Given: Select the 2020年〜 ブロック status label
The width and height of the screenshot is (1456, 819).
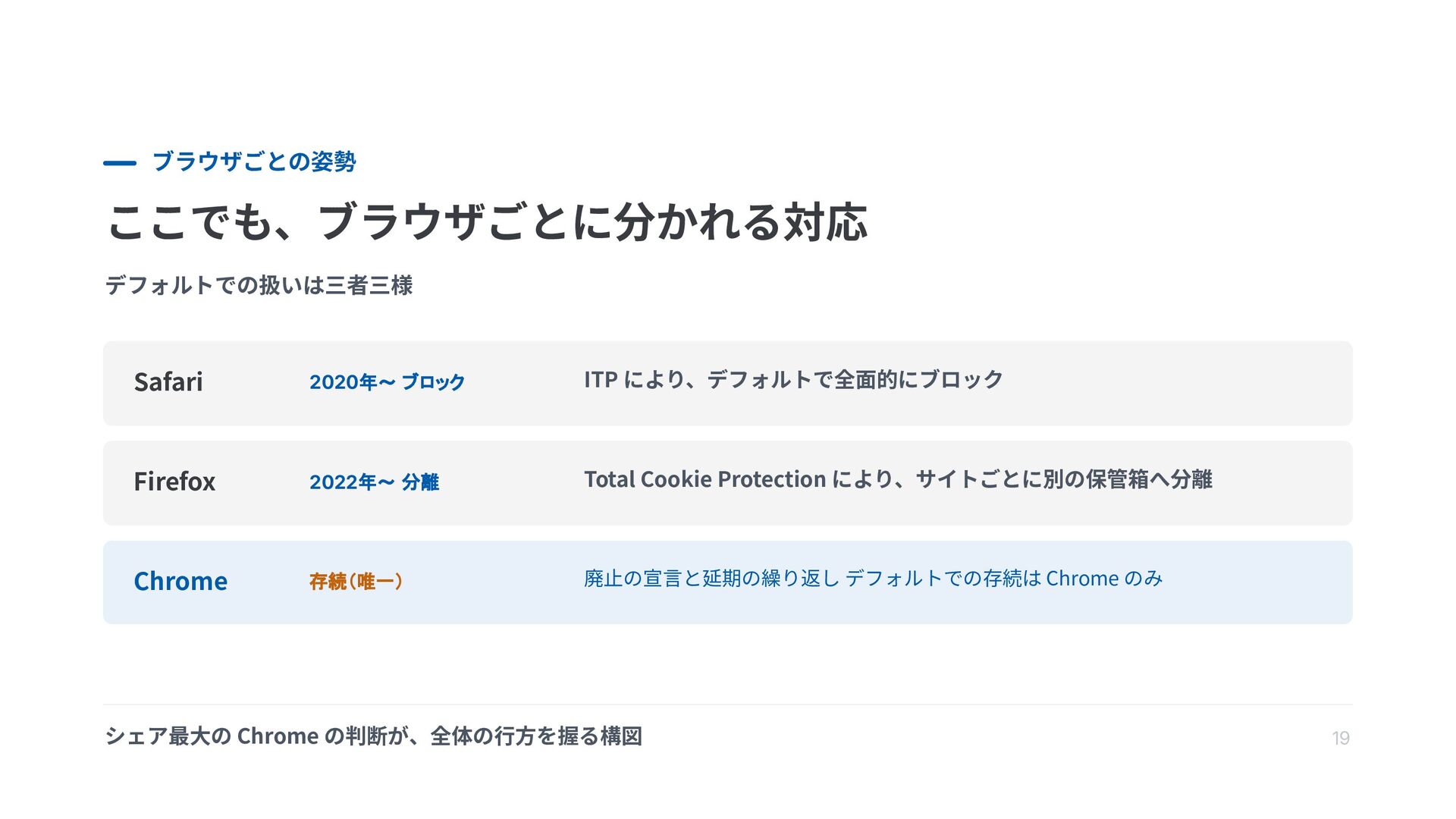Looking at the screenshot, I should tap(387, 381).
